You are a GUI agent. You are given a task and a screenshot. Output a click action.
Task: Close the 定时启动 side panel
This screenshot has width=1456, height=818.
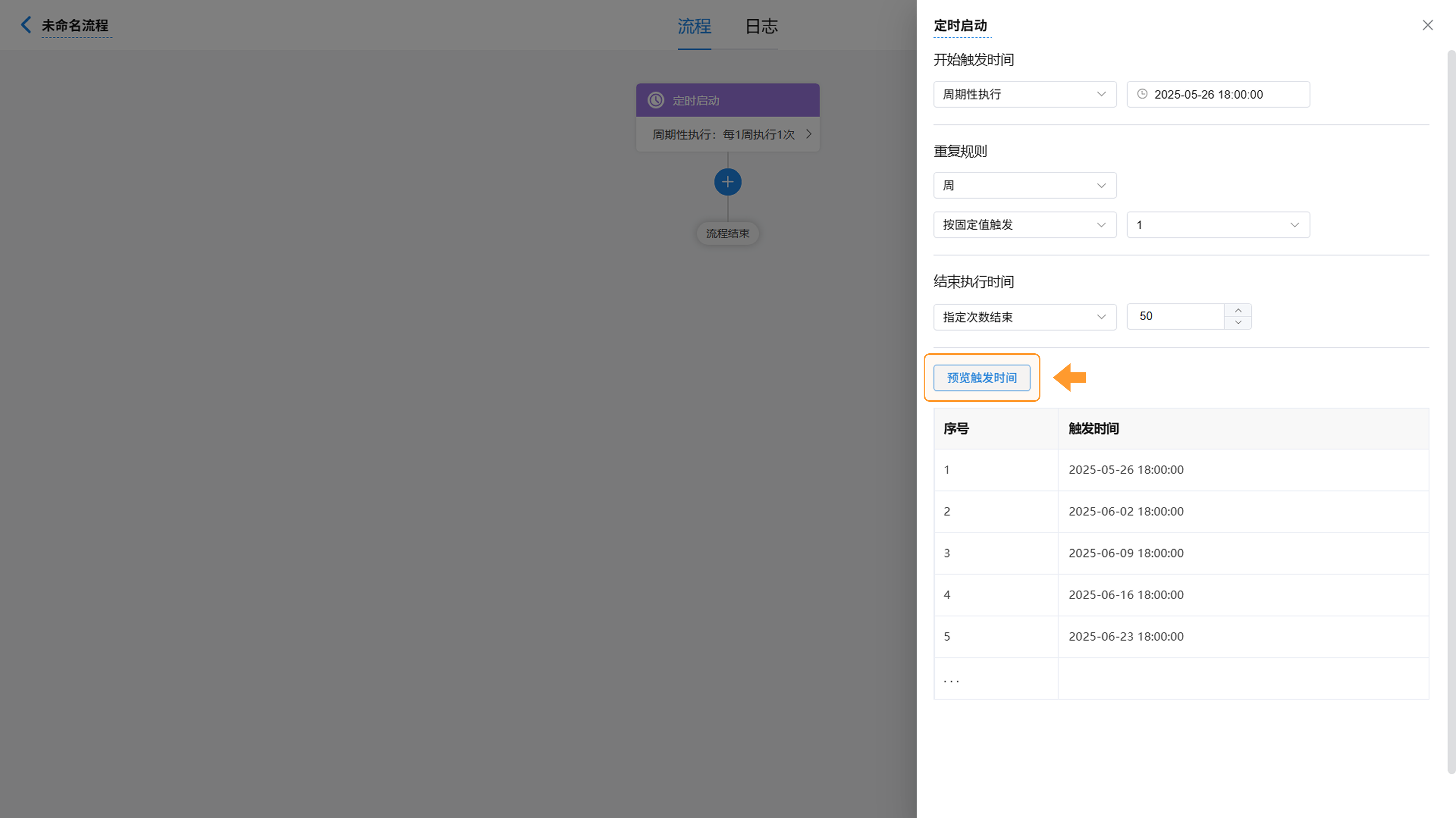pos(1427,25)
